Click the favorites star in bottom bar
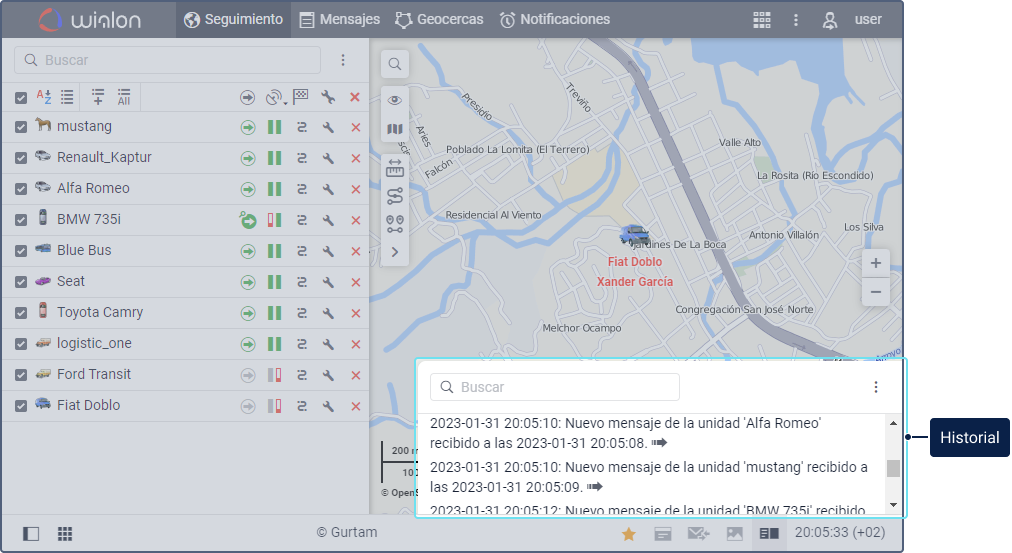Image resolution: width=1012 pixels, height=553 pixels. pyautogui.click(x=629, y=534)
